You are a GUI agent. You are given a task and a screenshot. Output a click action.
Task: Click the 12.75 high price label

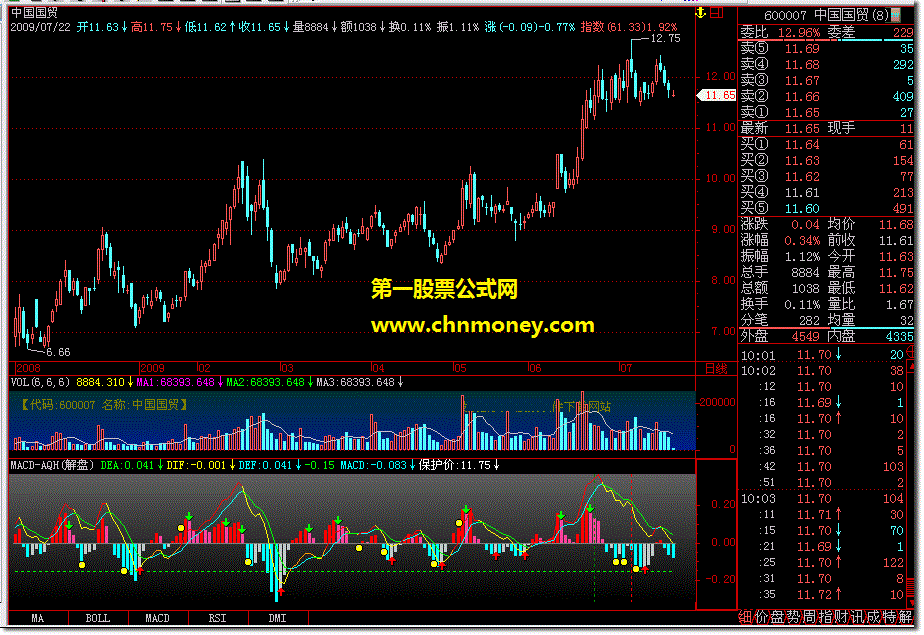tap(665, 38)
